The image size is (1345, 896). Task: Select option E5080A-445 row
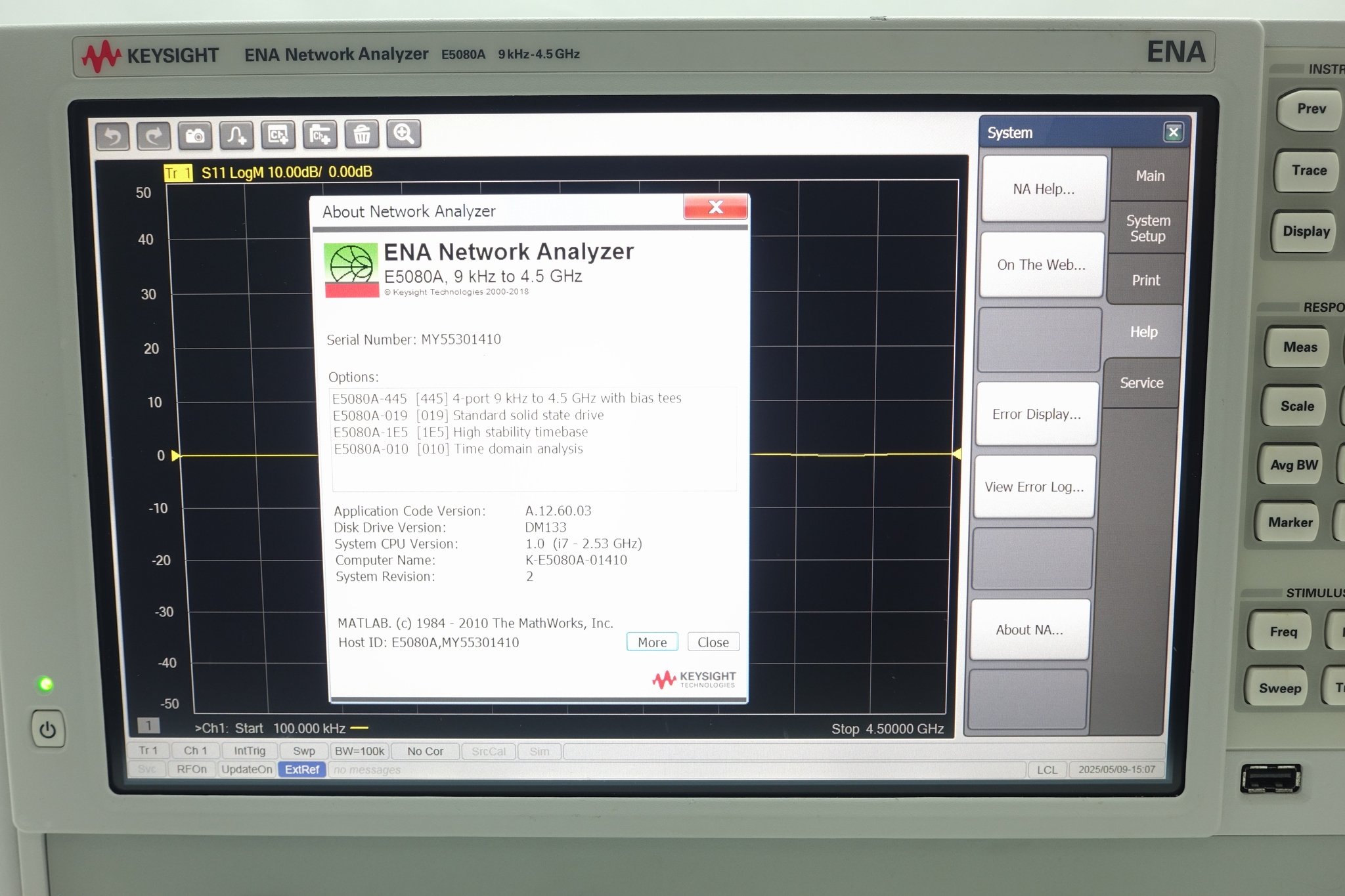tap(506, 398)
